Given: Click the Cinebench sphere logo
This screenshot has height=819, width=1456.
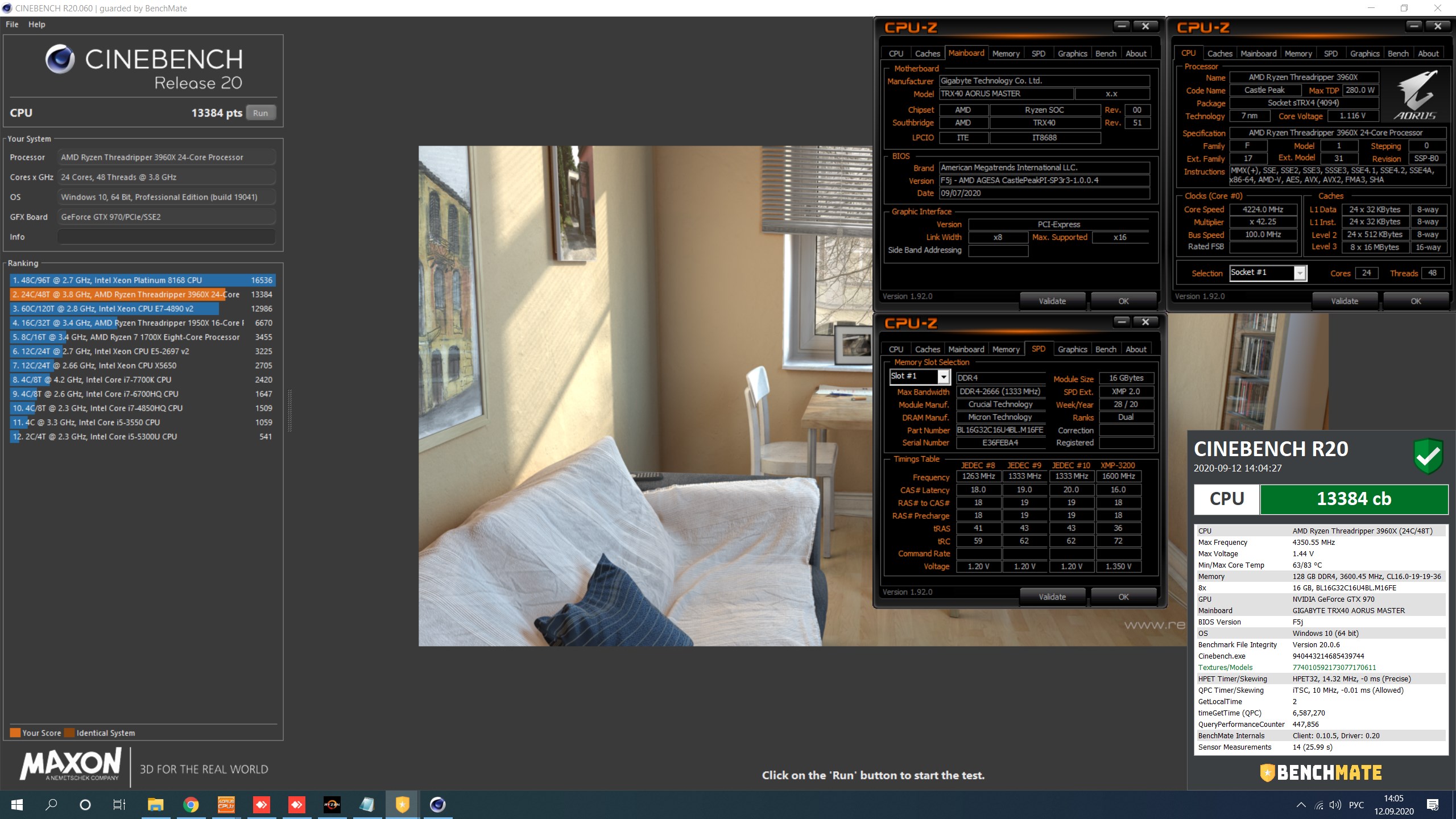Looking at the screenshot, I should tap(60, 59).
